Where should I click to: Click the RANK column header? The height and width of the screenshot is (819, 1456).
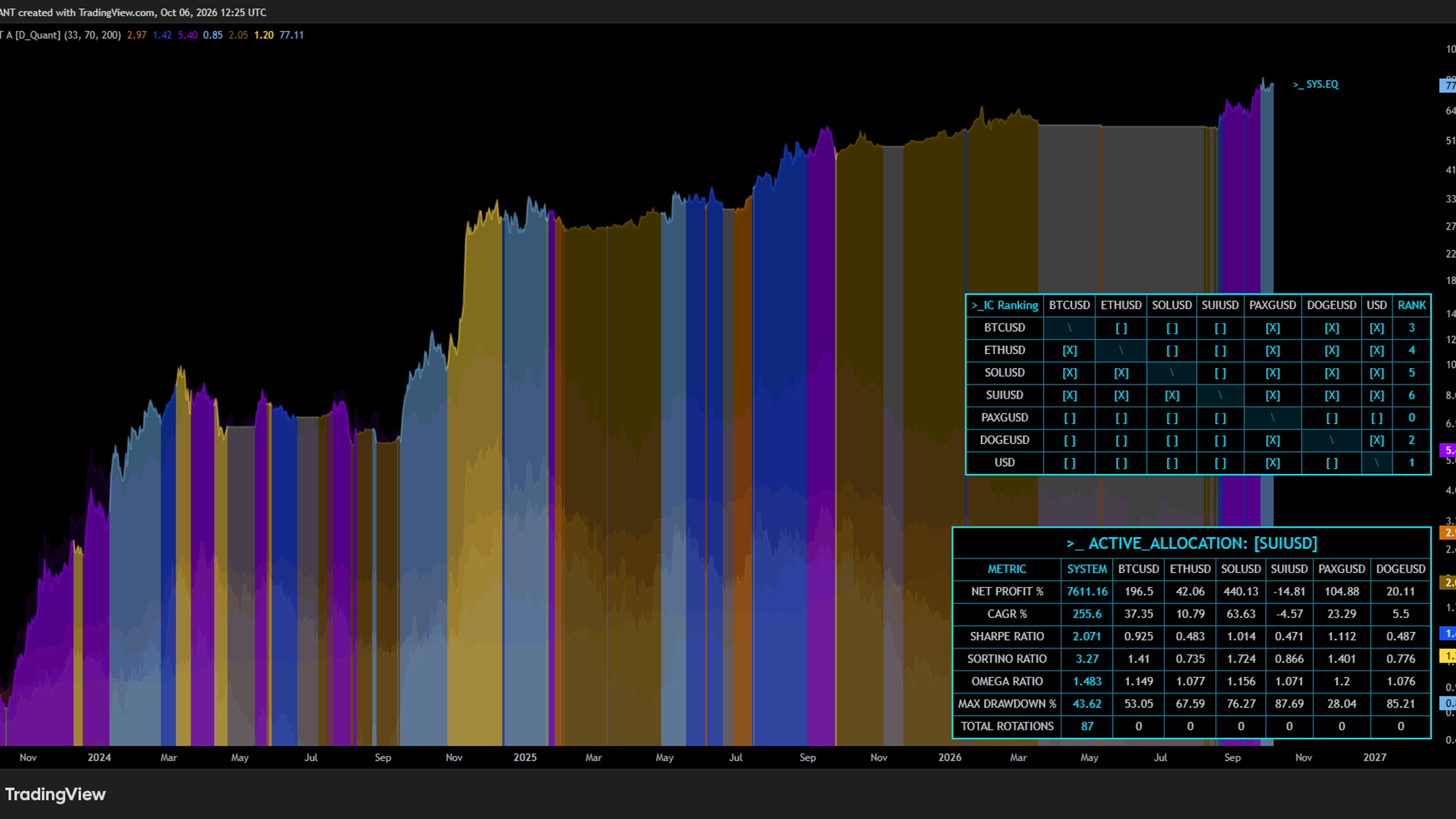pyautogui.click(x=1412, y=305)
